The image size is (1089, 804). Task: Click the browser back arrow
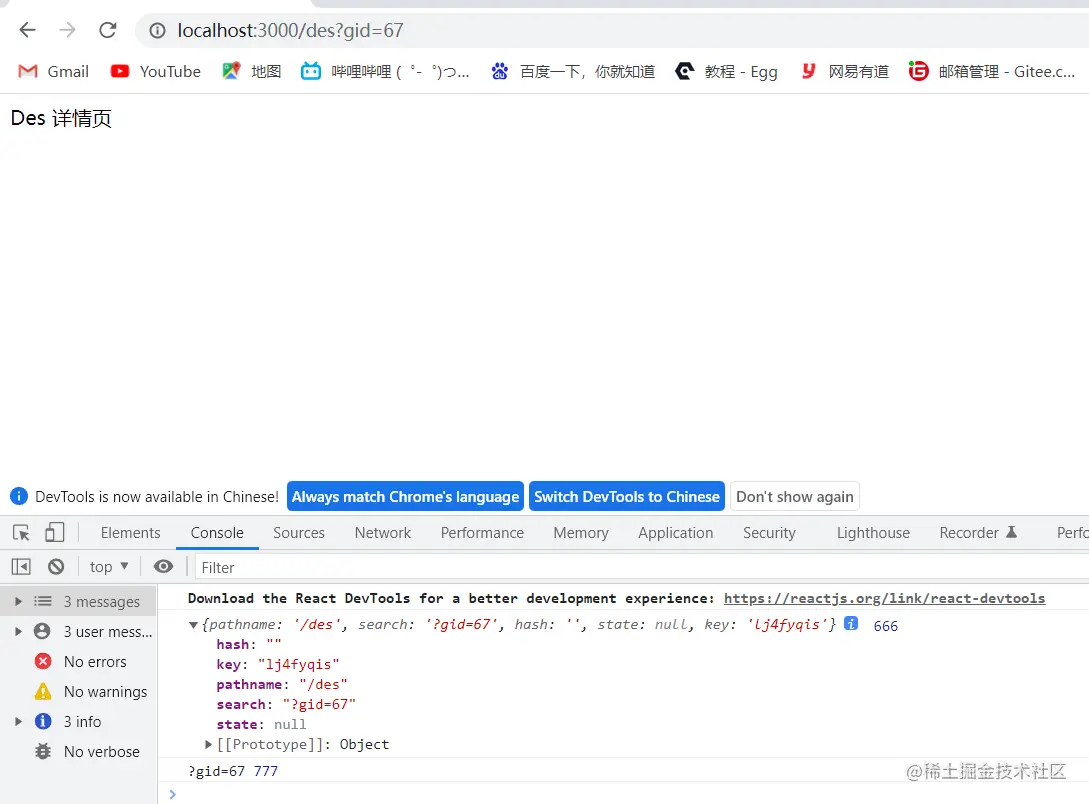click(x=27, y=30)
